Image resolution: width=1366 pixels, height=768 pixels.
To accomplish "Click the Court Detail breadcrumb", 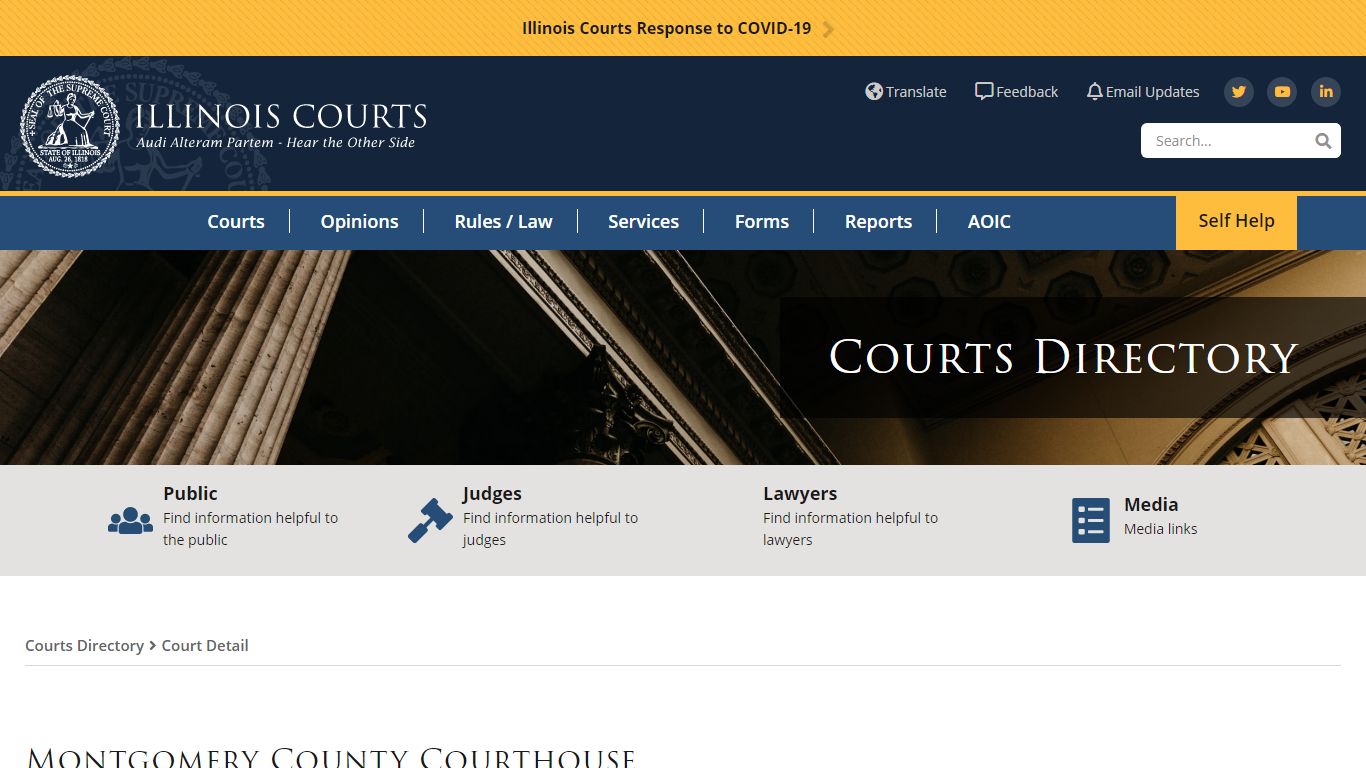I will [205, 646].
